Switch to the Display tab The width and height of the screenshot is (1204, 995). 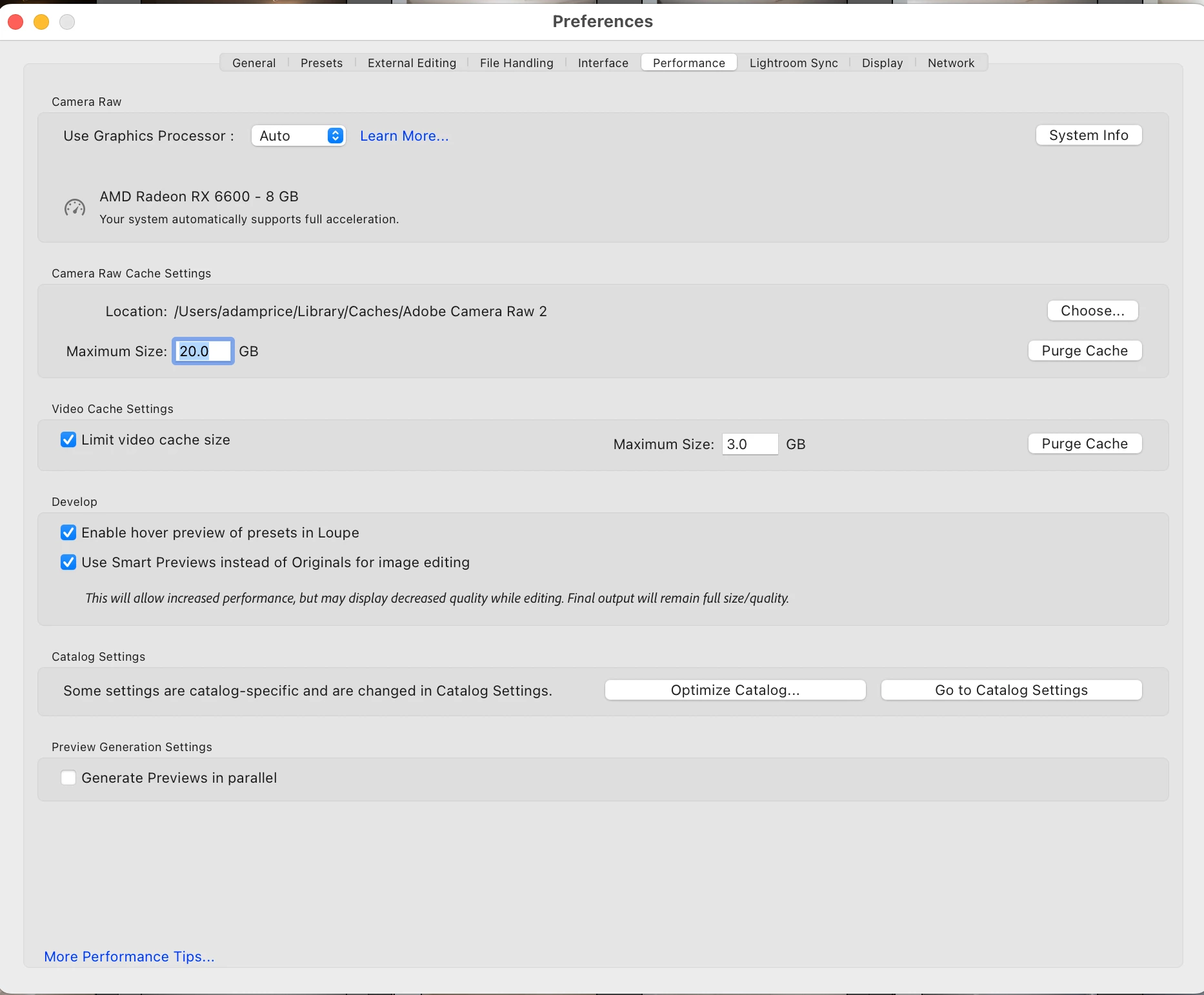(x=882, y=63)
